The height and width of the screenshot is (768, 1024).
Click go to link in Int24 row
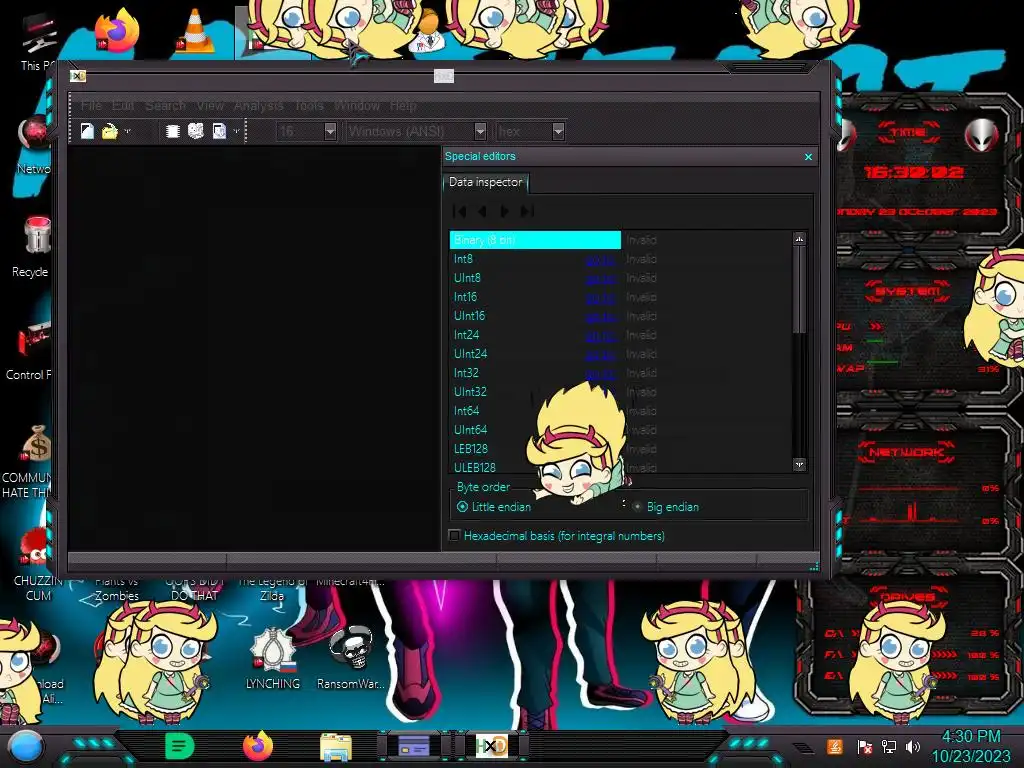(600, 336)
